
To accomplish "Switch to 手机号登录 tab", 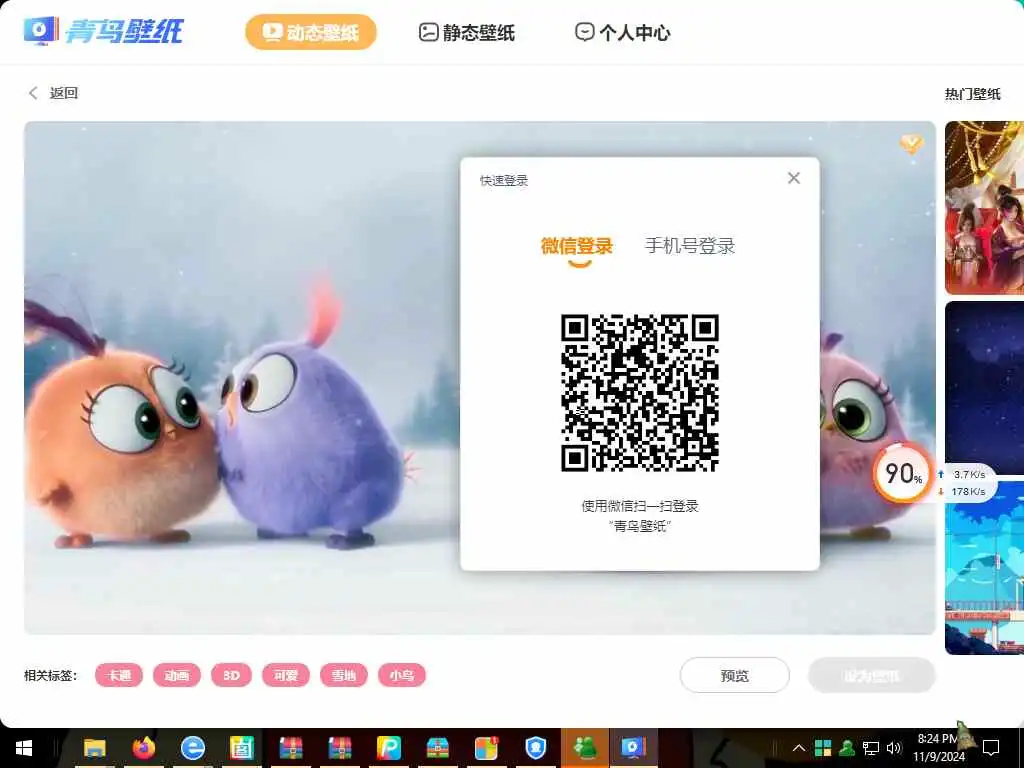I will [x=690, y=246].
